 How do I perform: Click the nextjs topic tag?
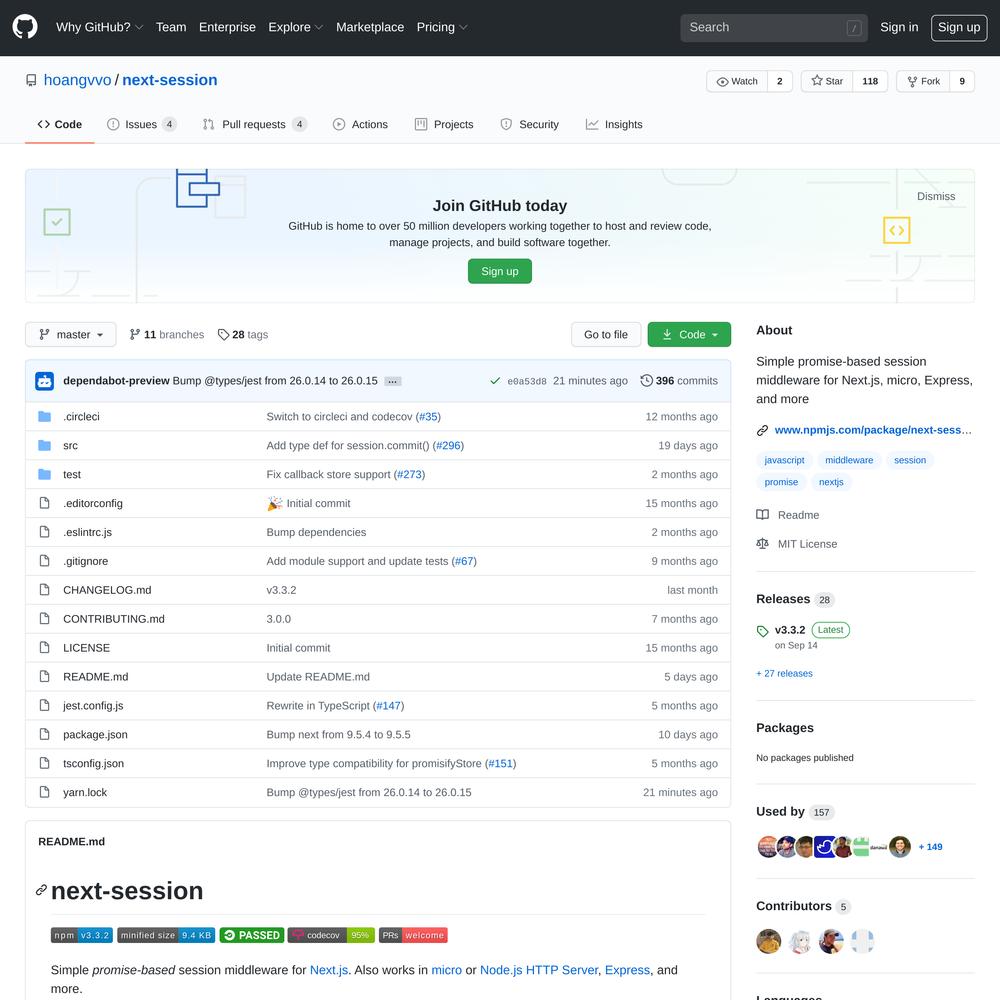831,482
